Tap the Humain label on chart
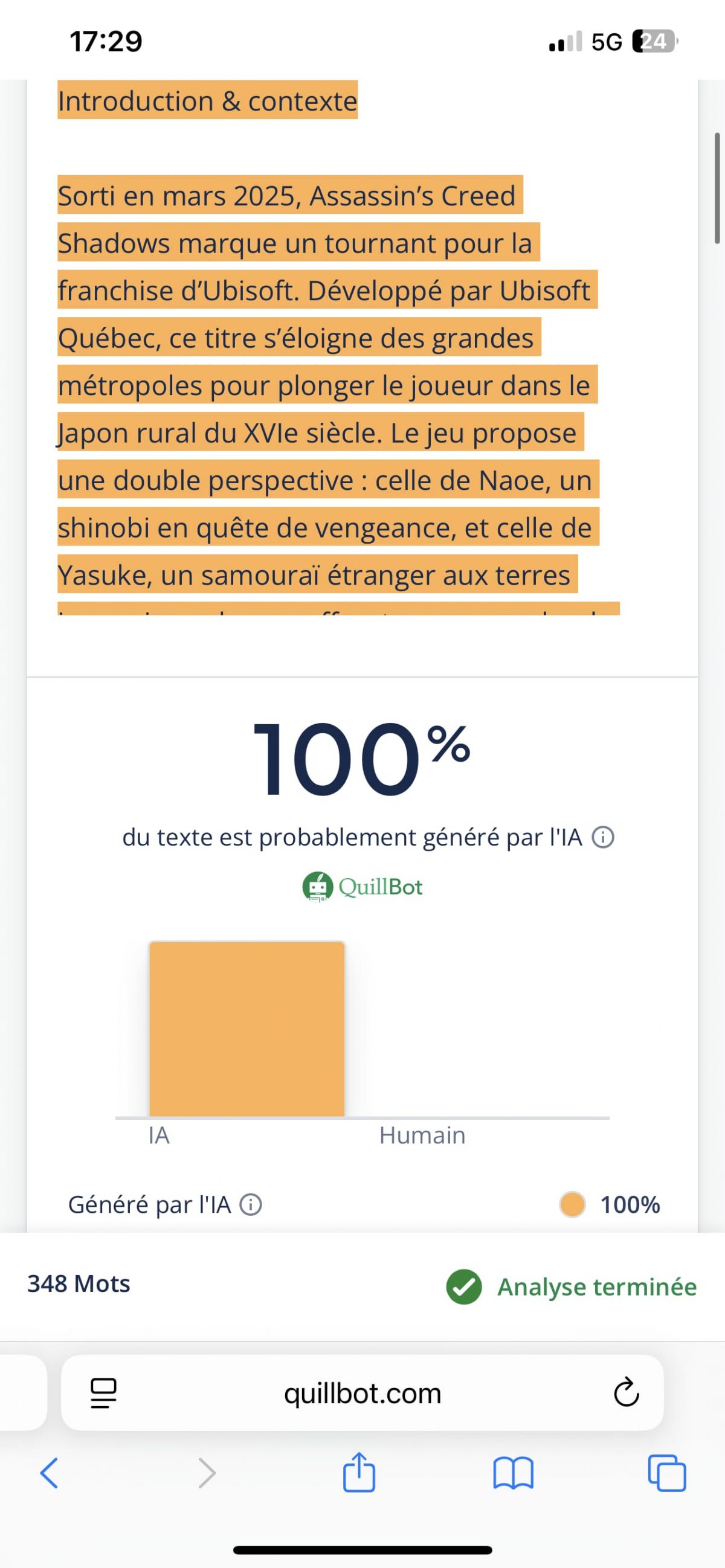 422,1136
